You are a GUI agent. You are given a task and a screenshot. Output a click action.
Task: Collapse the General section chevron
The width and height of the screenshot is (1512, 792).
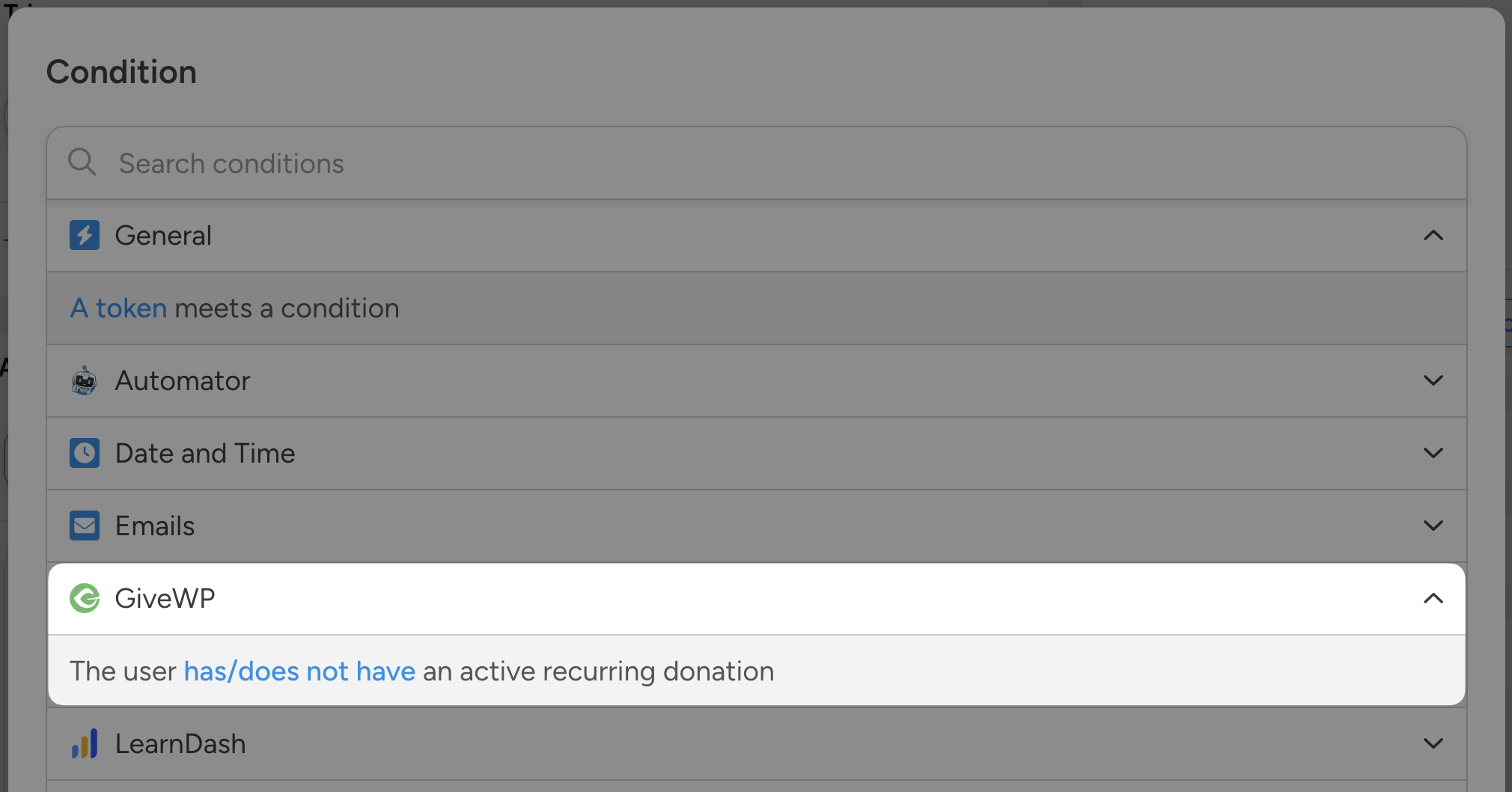click(x=1433, y=236)
